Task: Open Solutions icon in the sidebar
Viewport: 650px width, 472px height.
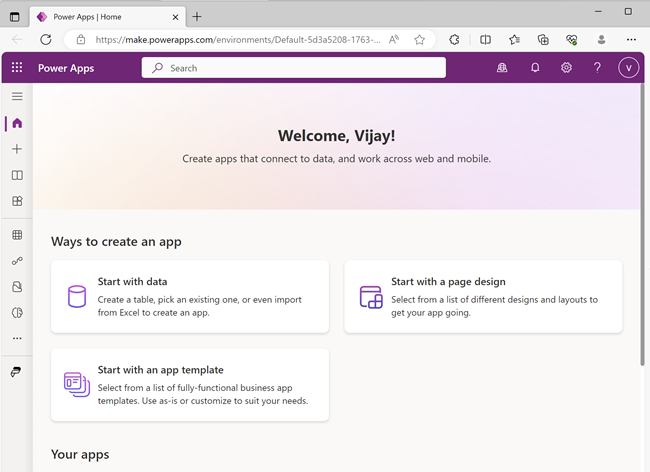Action: point(17,287)
